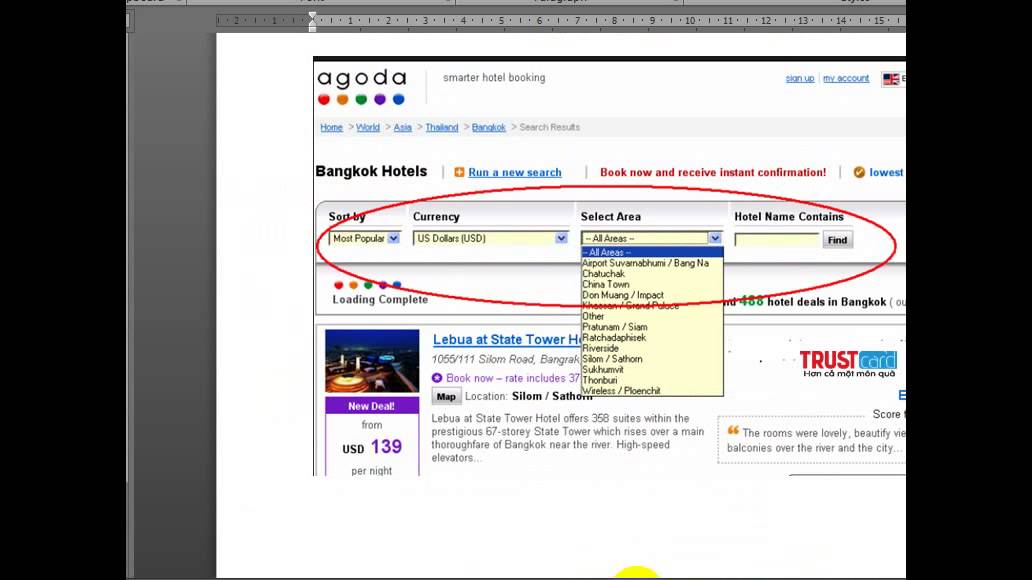Click the New Deal! purple banner

point(372,406)
